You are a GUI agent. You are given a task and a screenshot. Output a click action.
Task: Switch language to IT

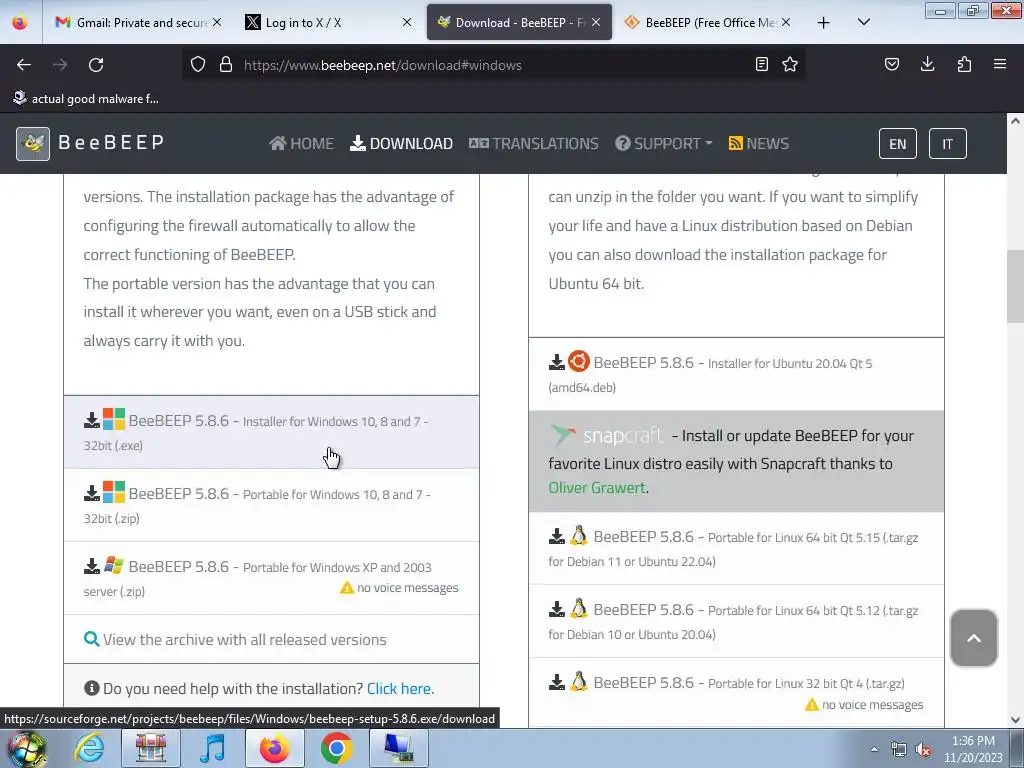(x=948, y=144)
